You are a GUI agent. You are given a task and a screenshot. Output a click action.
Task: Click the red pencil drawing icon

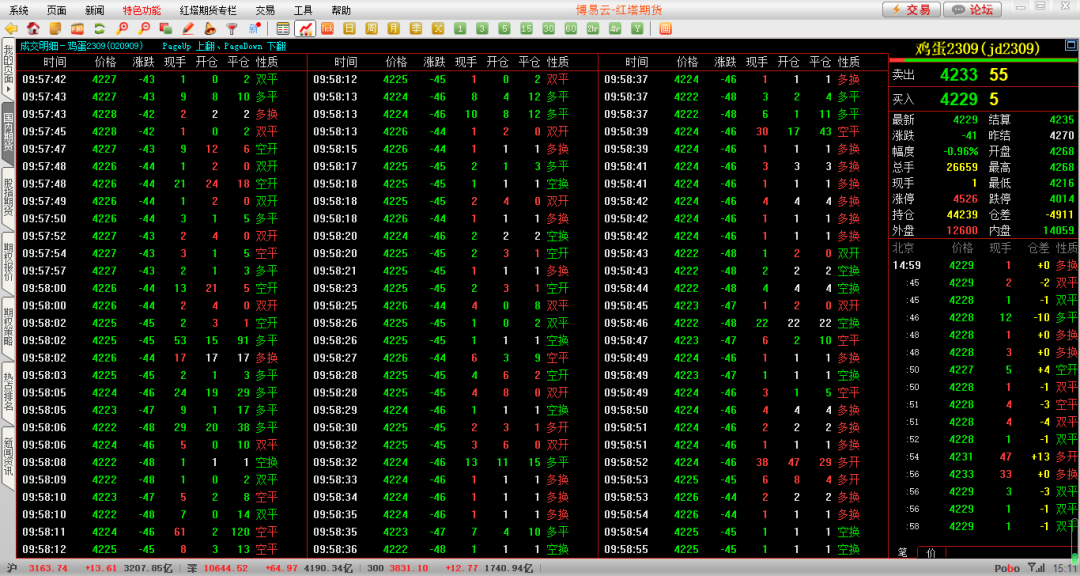click(x=188, y=28)
